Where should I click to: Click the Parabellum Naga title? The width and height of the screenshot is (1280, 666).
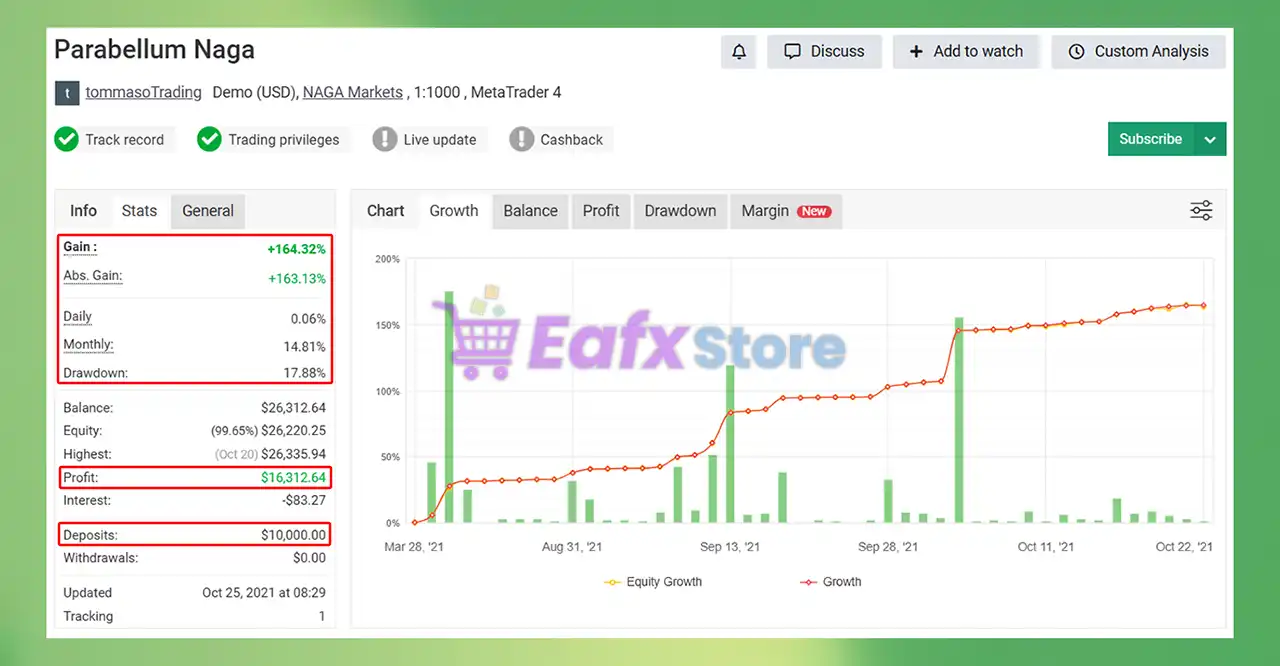click(154, 50)
